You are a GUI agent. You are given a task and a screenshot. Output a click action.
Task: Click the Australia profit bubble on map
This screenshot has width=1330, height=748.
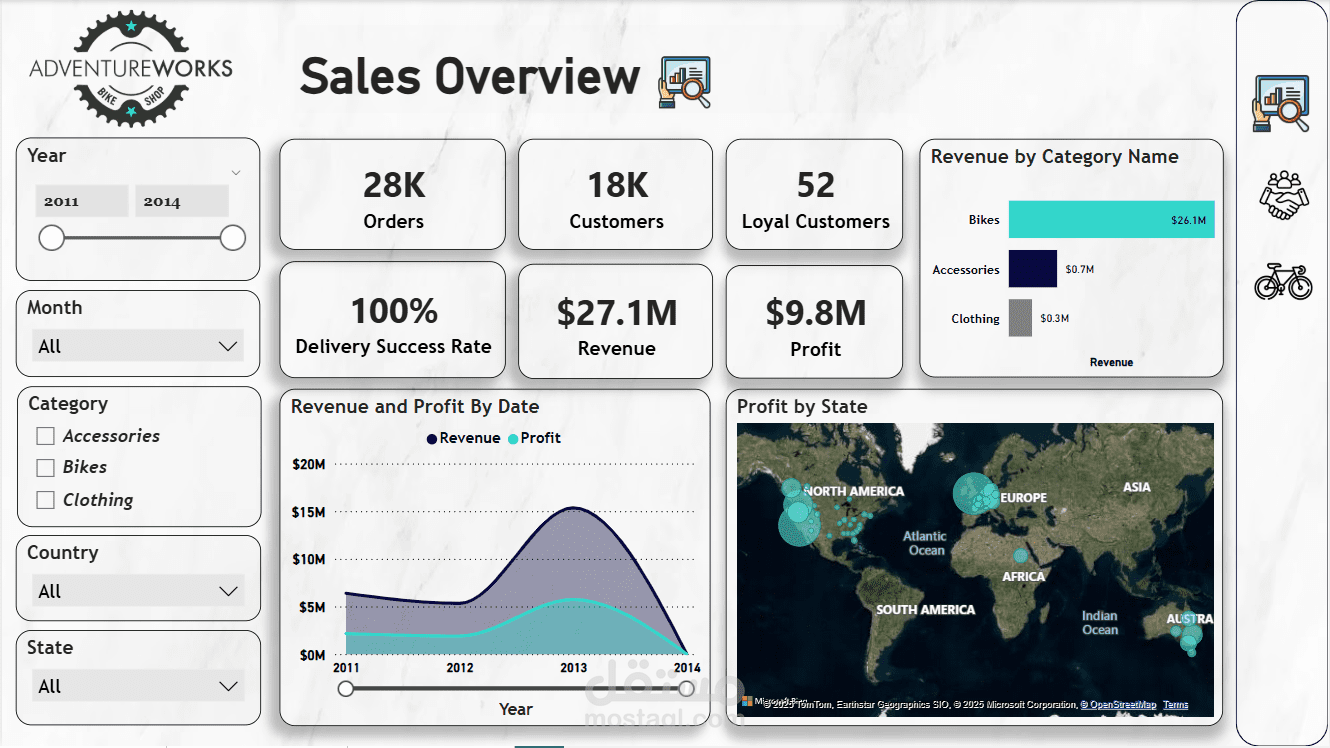tap(1190, 635)
